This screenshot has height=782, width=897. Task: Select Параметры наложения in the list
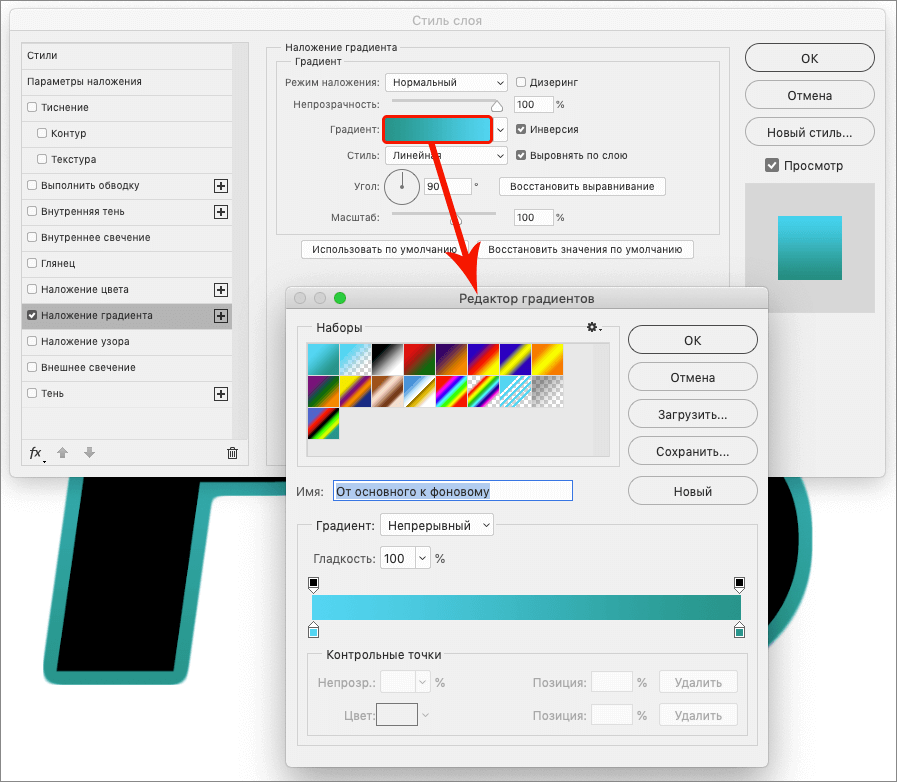(127, 81)
